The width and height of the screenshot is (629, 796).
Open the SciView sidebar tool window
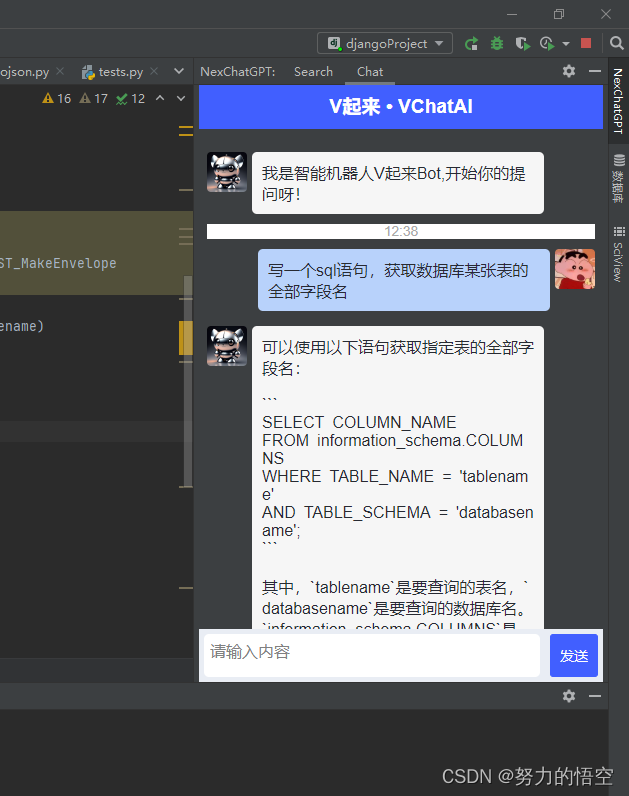pyautogui.click(x=618, y=254)
